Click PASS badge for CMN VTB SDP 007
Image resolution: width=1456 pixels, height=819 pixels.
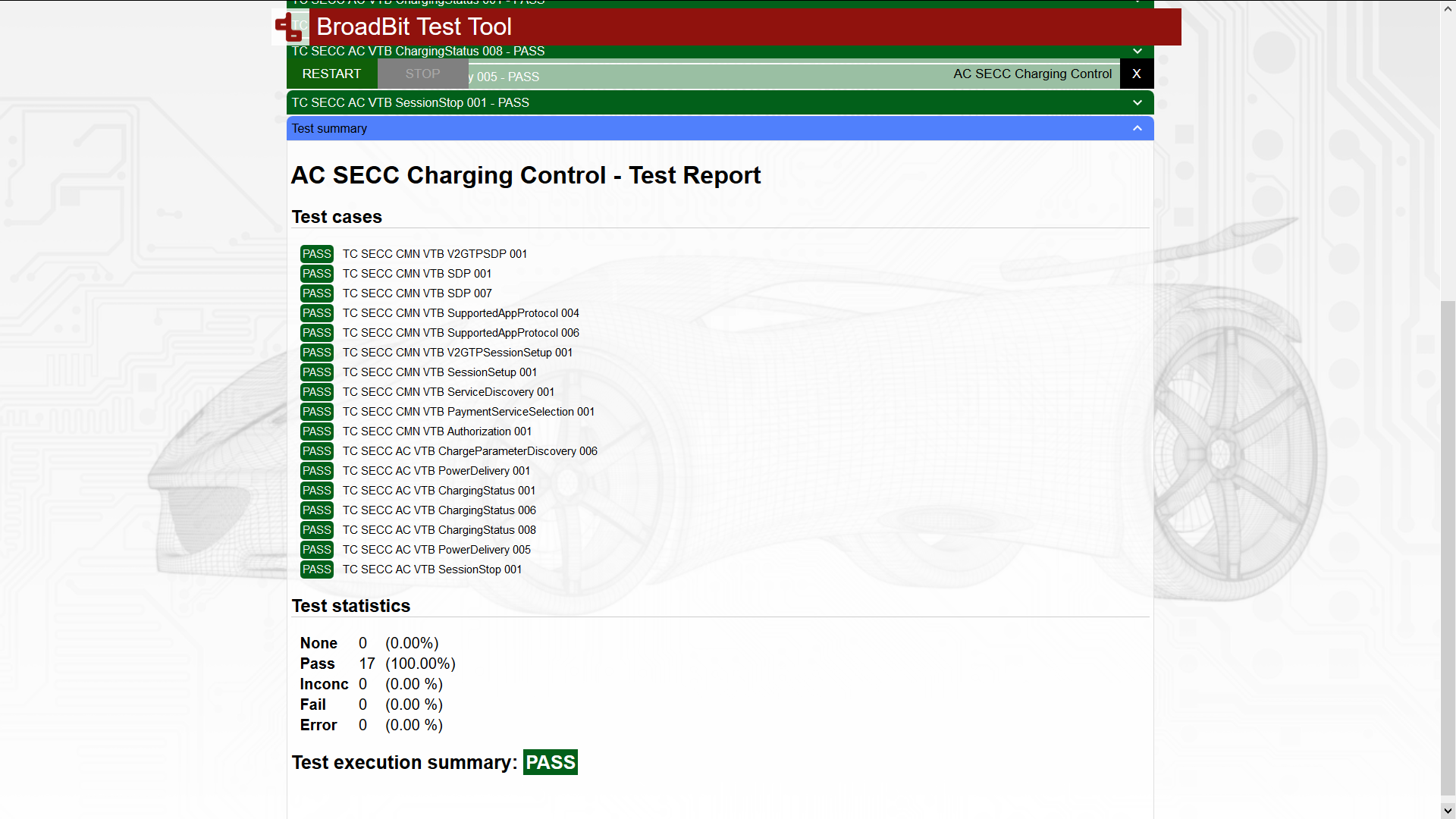316,293
